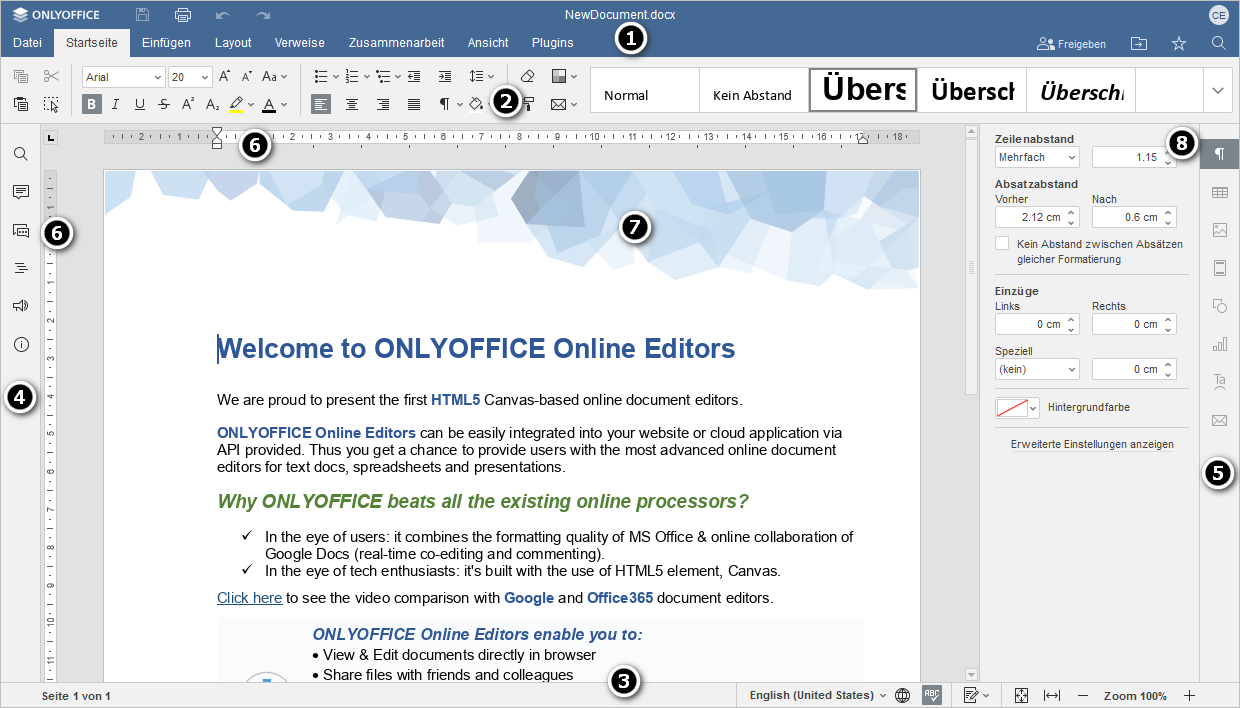1240x708 pixels.
Task: Switch to the Einfügen tab
Action: click(166, 43)
